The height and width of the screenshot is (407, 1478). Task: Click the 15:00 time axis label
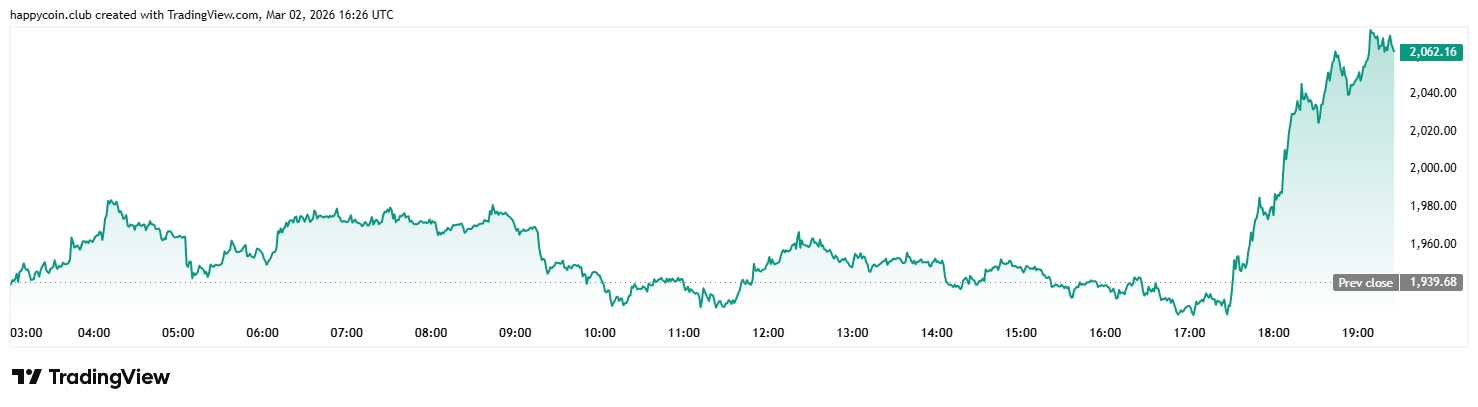click(x=1021, y=332)
